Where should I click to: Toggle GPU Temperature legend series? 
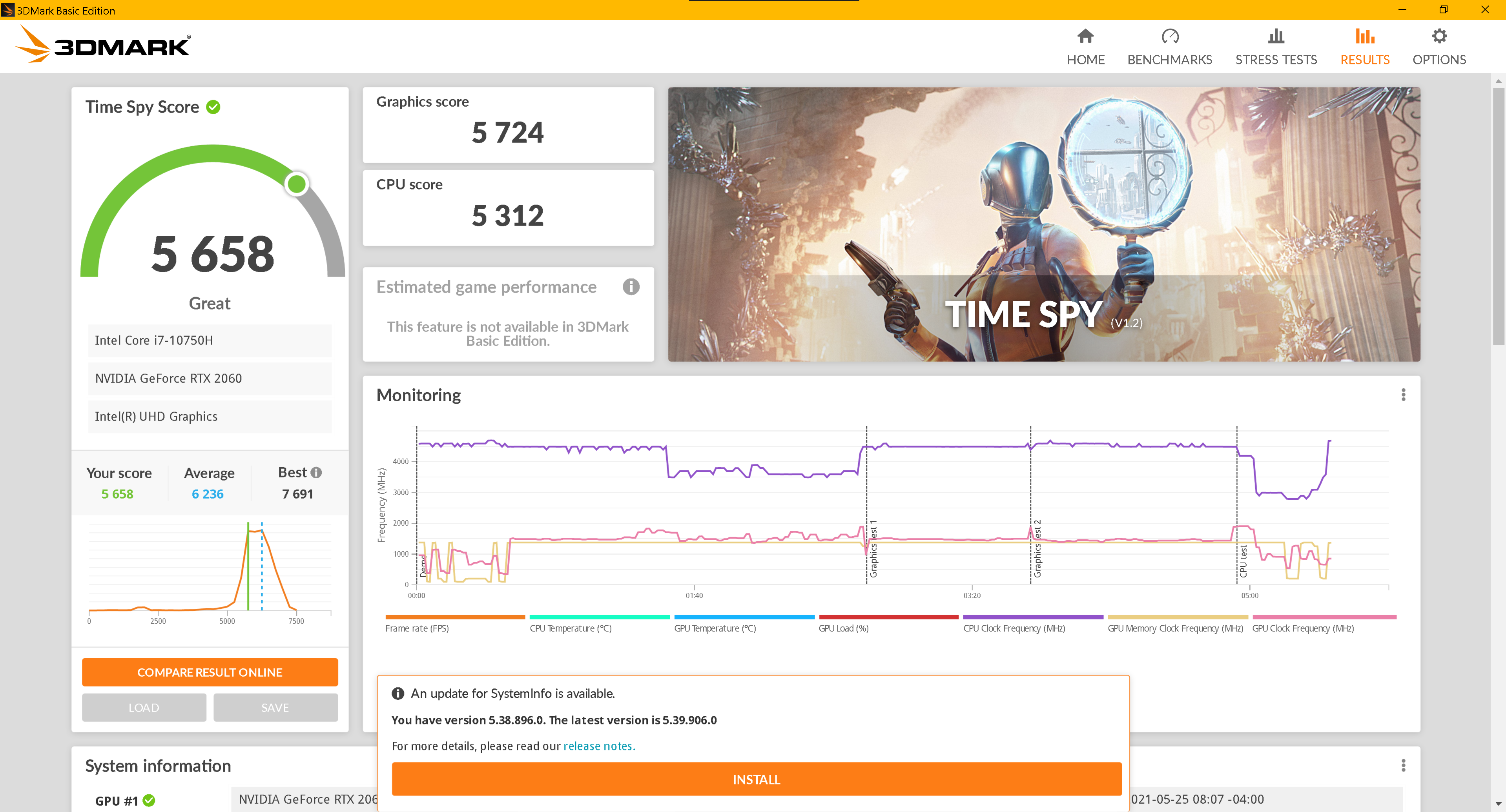click(x=744, y=624)
